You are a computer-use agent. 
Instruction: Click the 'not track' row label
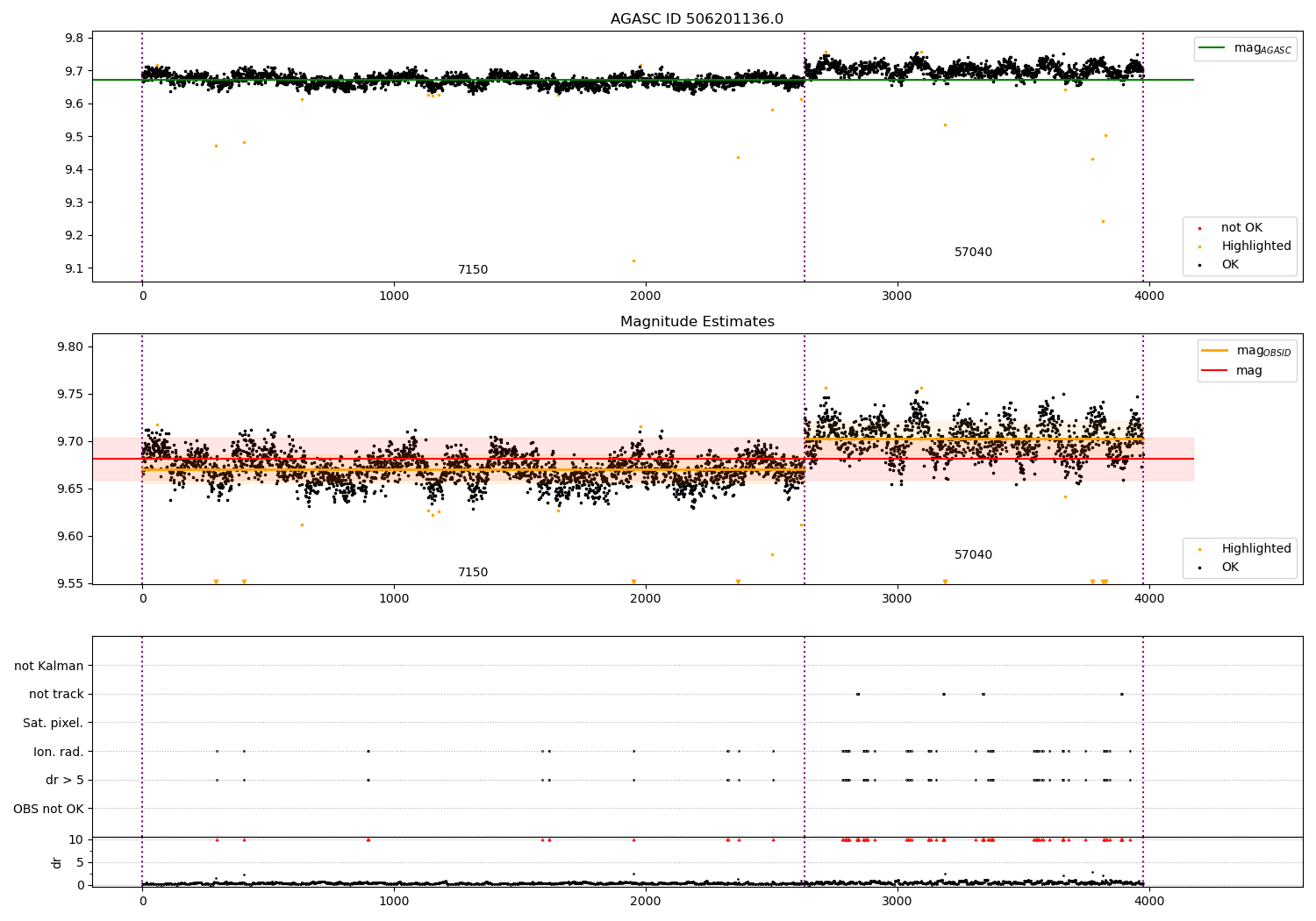point(56,694)
